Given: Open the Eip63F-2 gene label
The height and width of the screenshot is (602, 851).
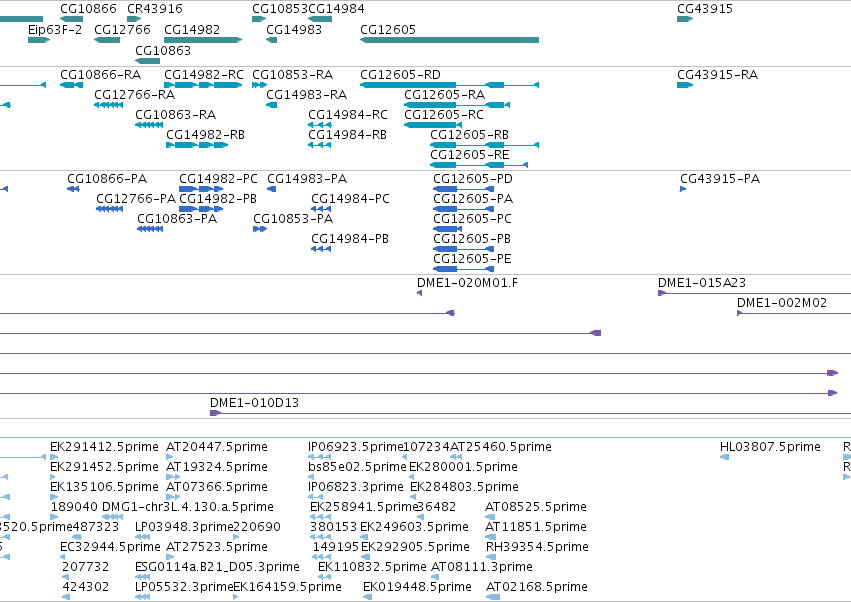Looking at the screenshot, I should click(x=55, y=29).
